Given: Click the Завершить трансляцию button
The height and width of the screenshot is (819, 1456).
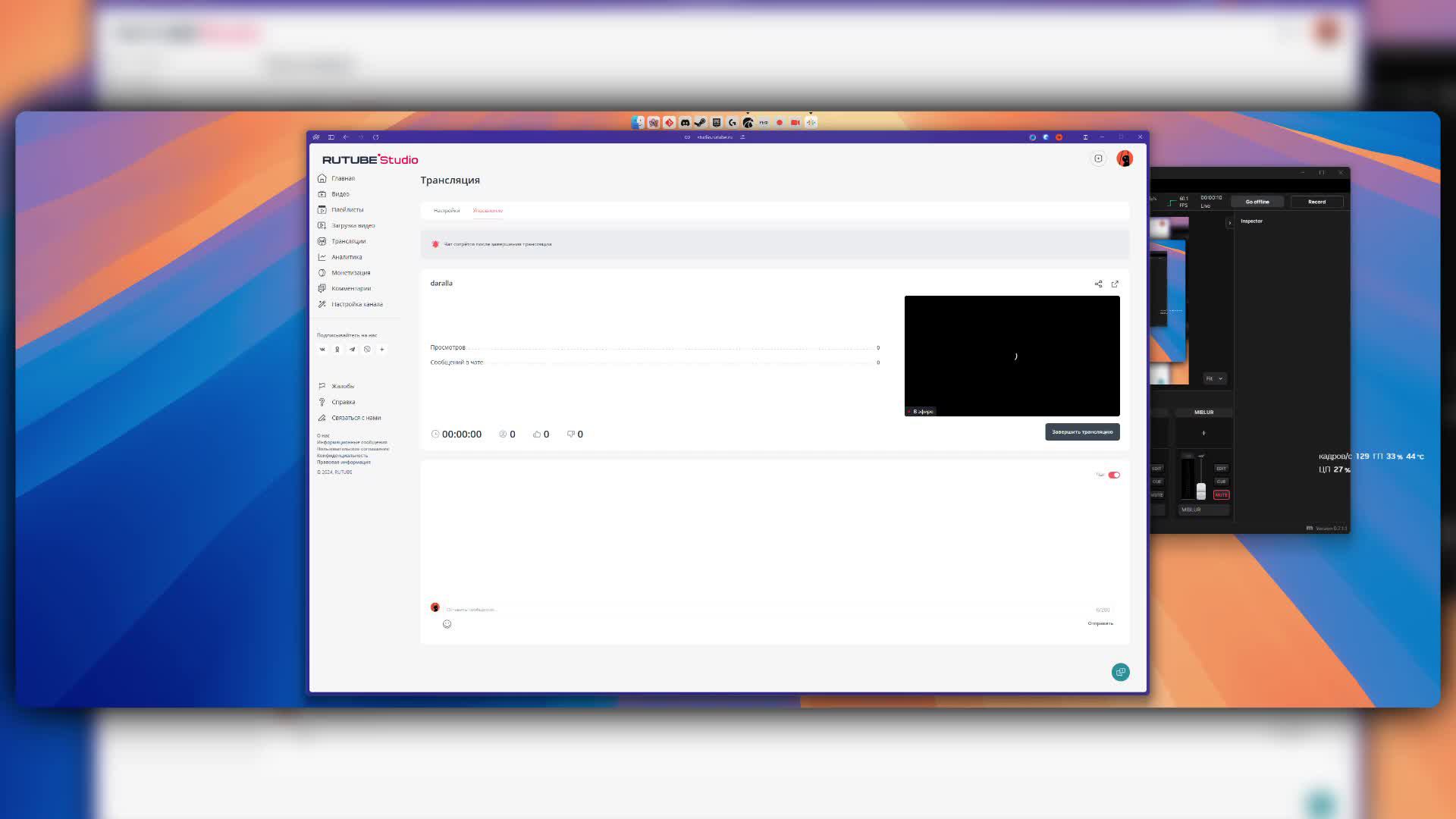Looking at the screenshot, I should click(1082, 432).
